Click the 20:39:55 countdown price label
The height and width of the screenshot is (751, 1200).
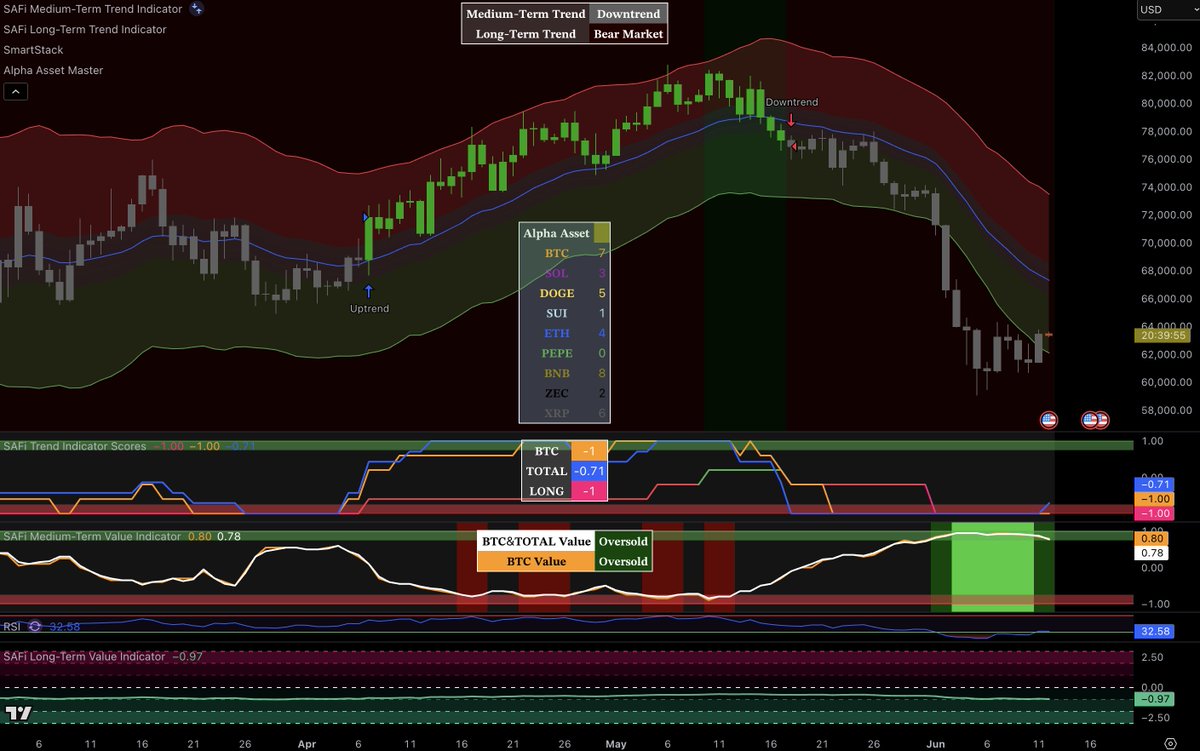click(x=1161, y=336)
